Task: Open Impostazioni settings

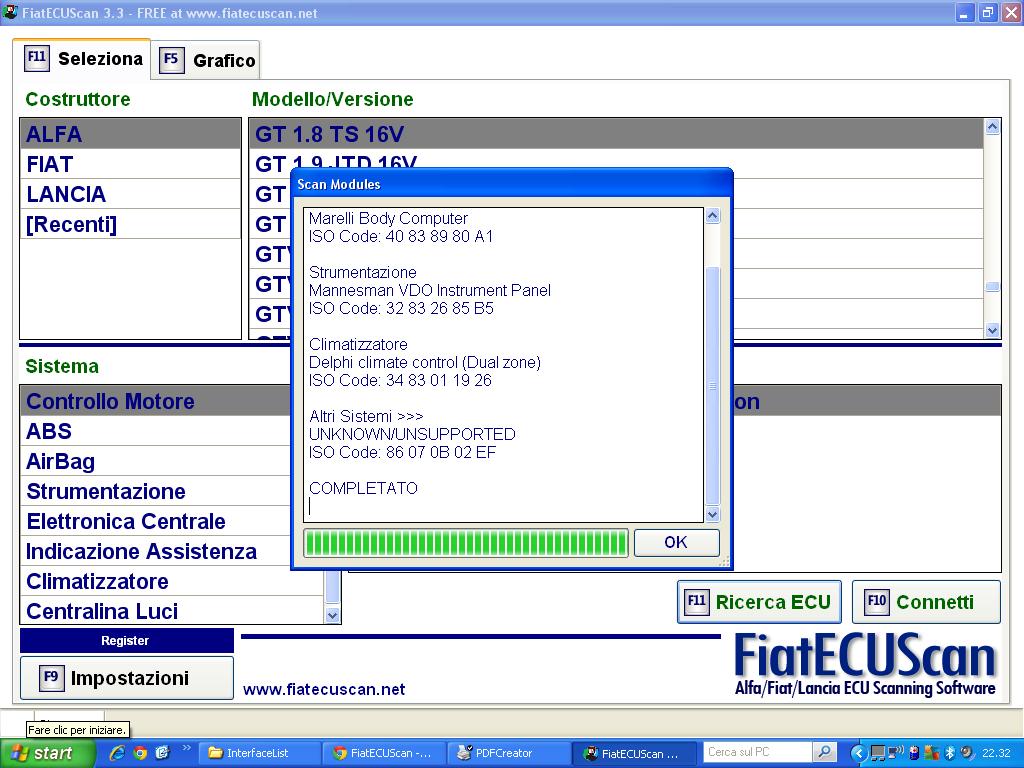Action: 127,678
